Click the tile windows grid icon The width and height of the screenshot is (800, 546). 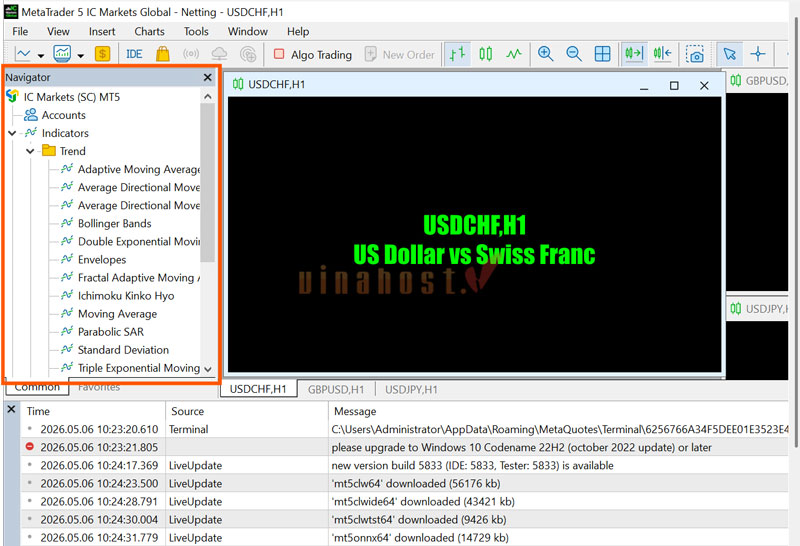603,54
